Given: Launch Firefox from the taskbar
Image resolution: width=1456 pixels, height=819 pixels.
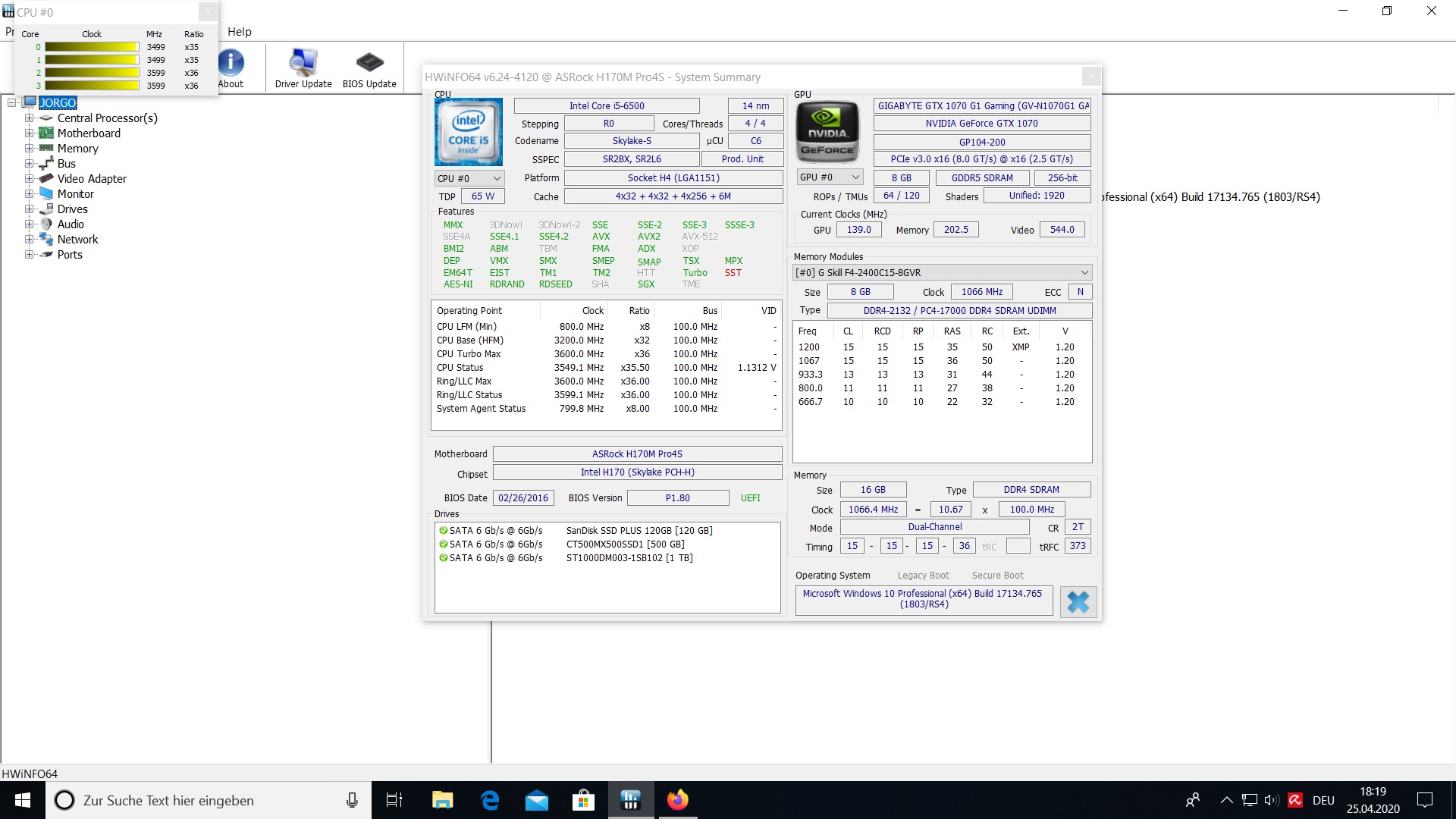Looking at the screenshot, I should point(677,800).
